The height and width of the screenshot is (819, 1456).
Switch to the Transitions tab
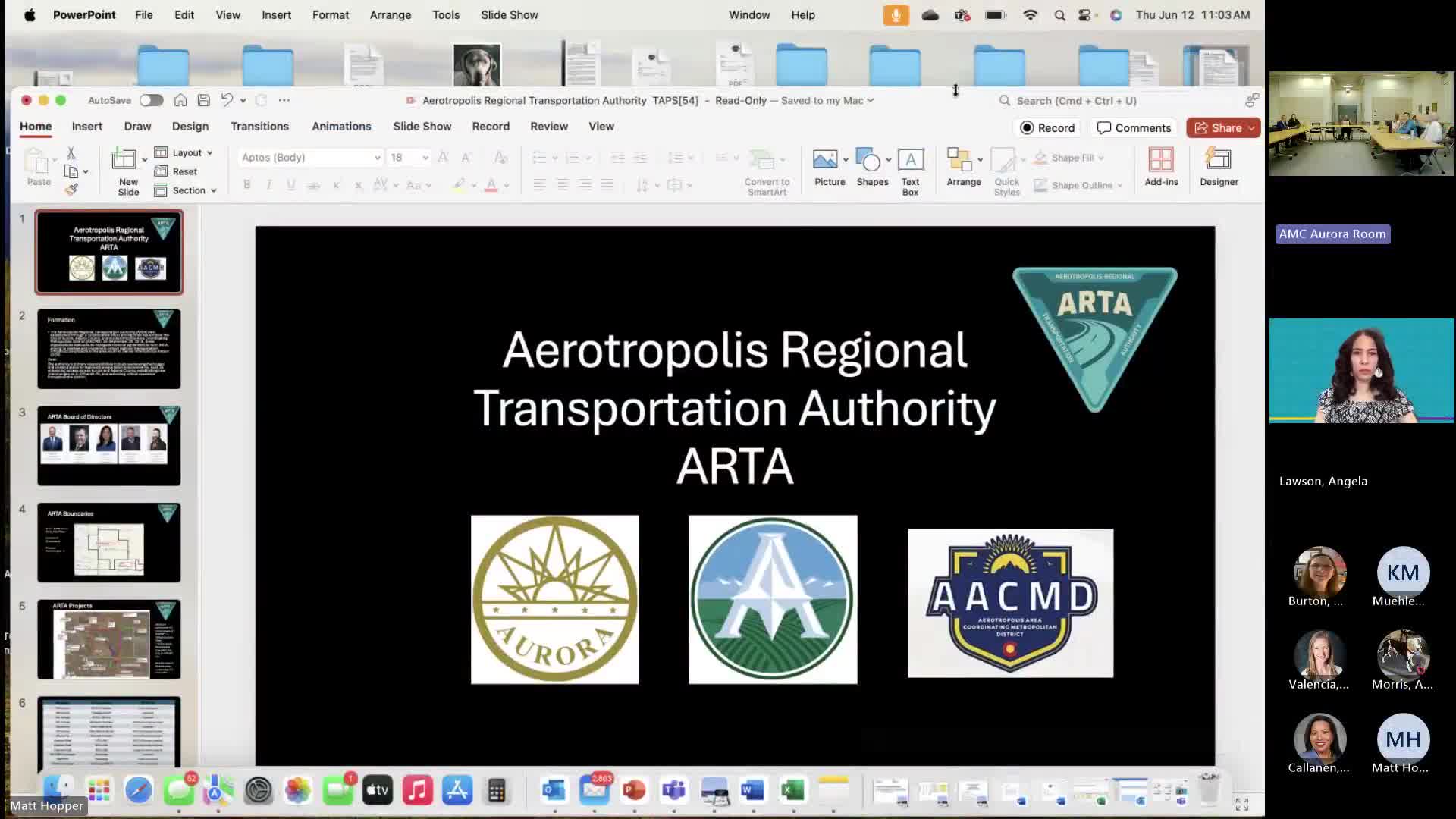[x=259, y=127]
